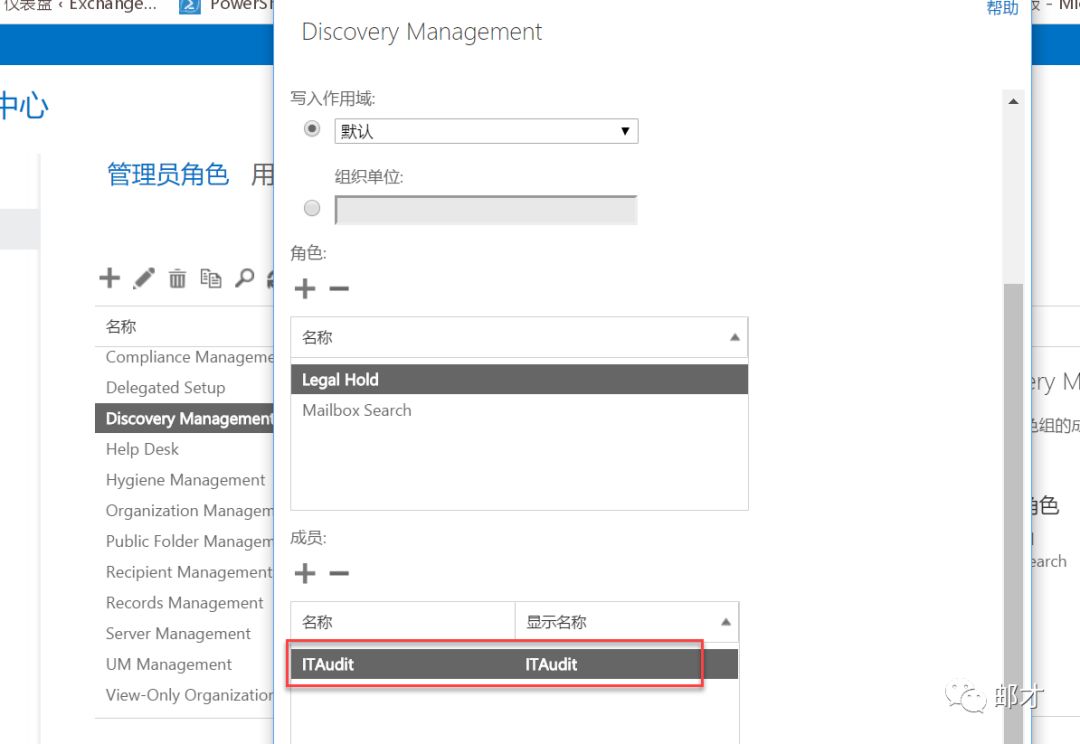
Task: Select the default write scope radio button
Action: 312,130
